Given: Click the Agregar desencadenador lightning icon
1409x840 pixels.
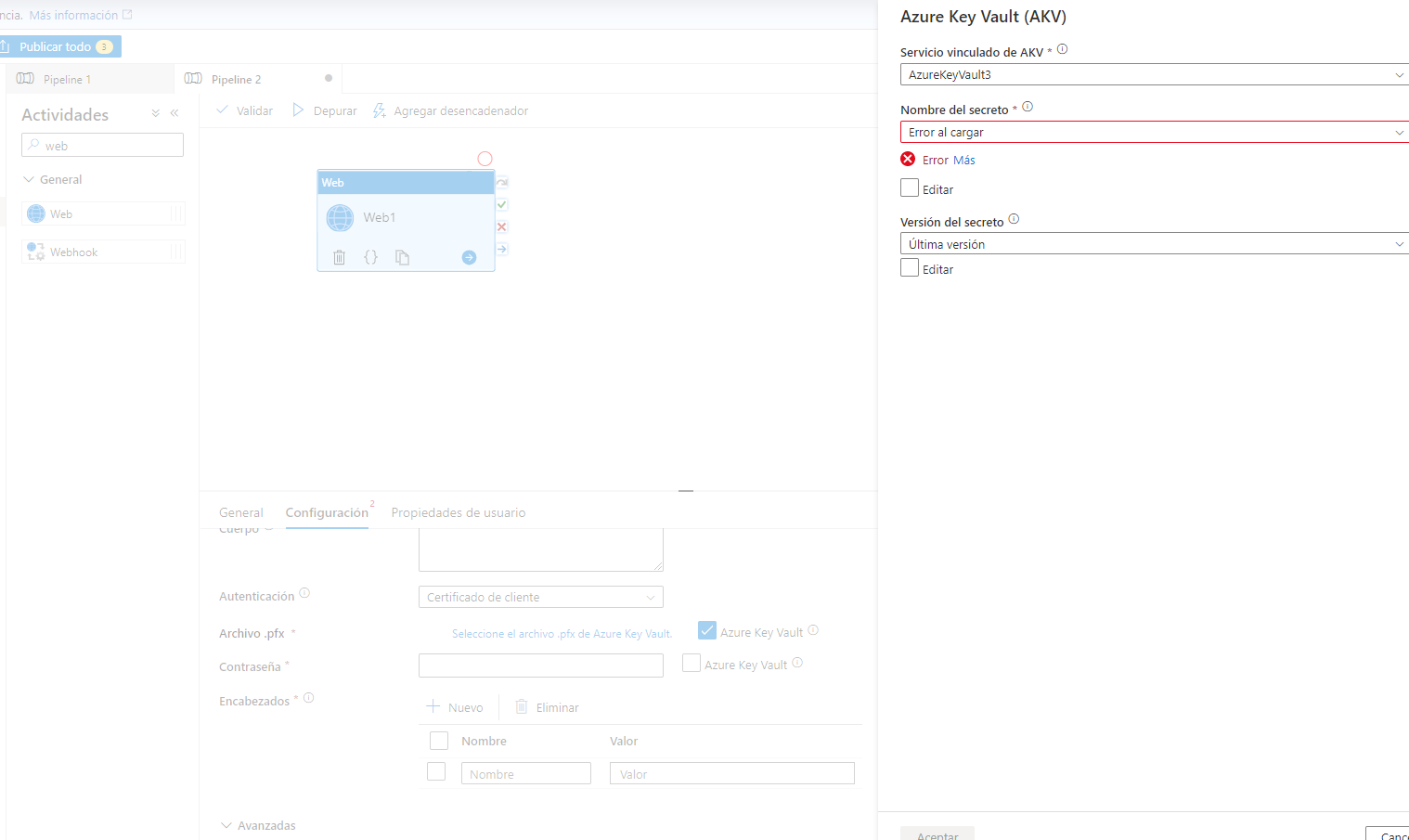Looking at the screenshot, I should 379,110.
